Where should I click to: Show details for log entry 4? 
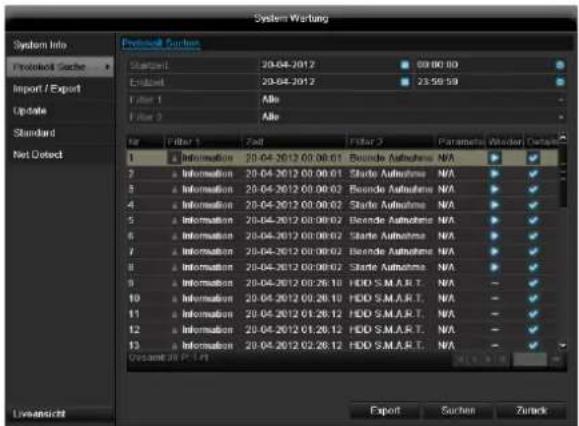click(533, 205)
